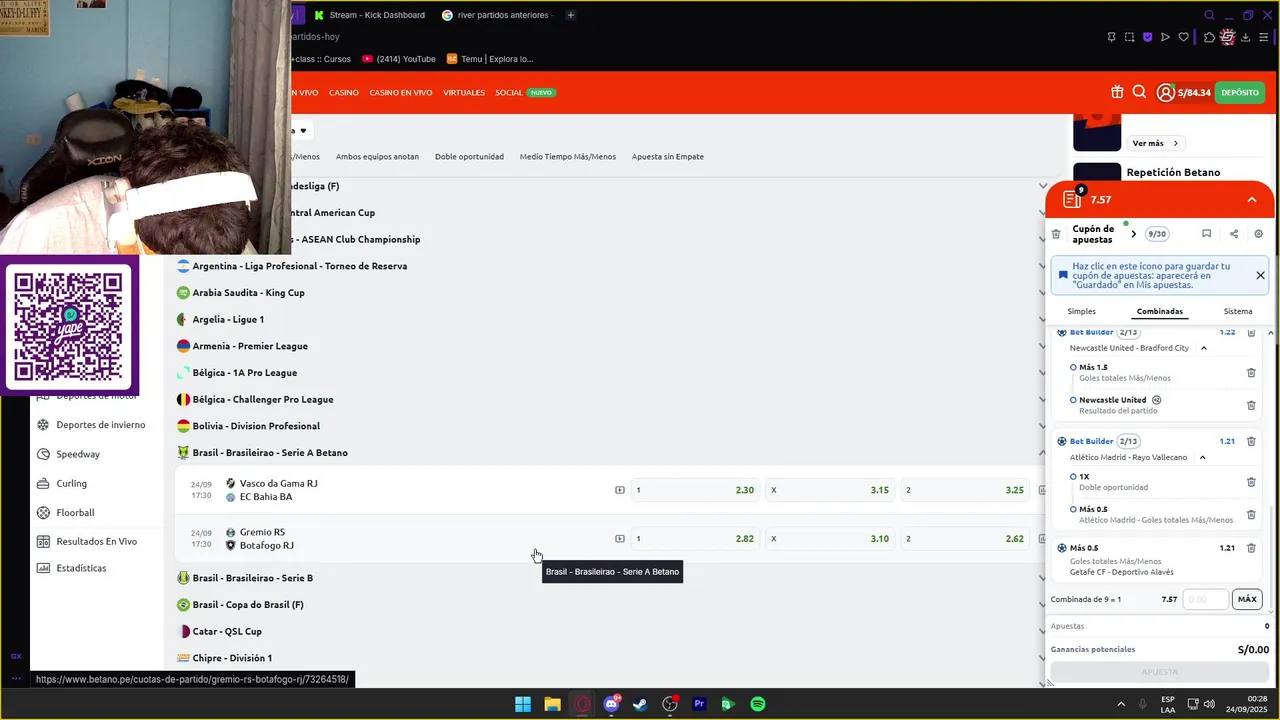Switch to Sistema bet tab
1280x720 pixels.
(1238, 311)
